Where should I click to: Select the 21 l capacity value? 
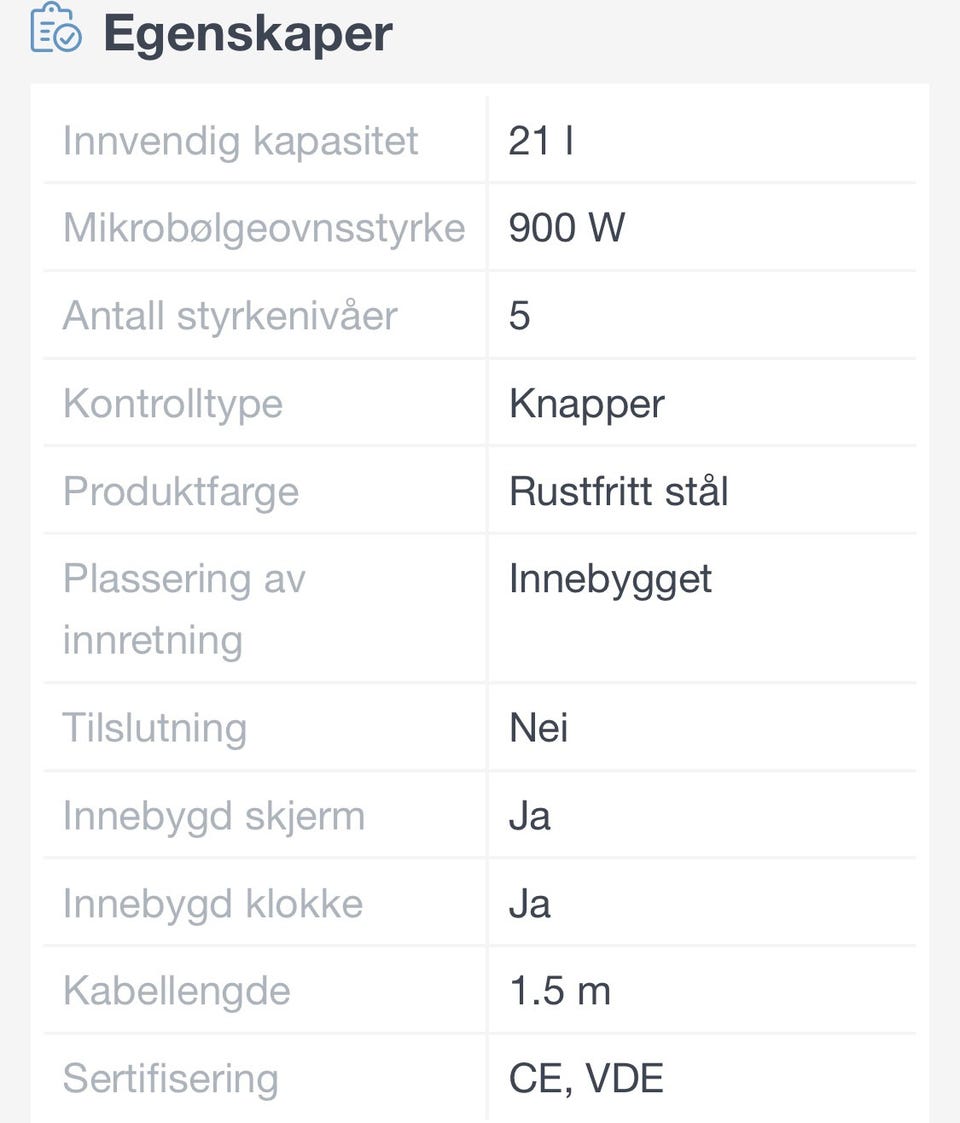coord(541,140)
